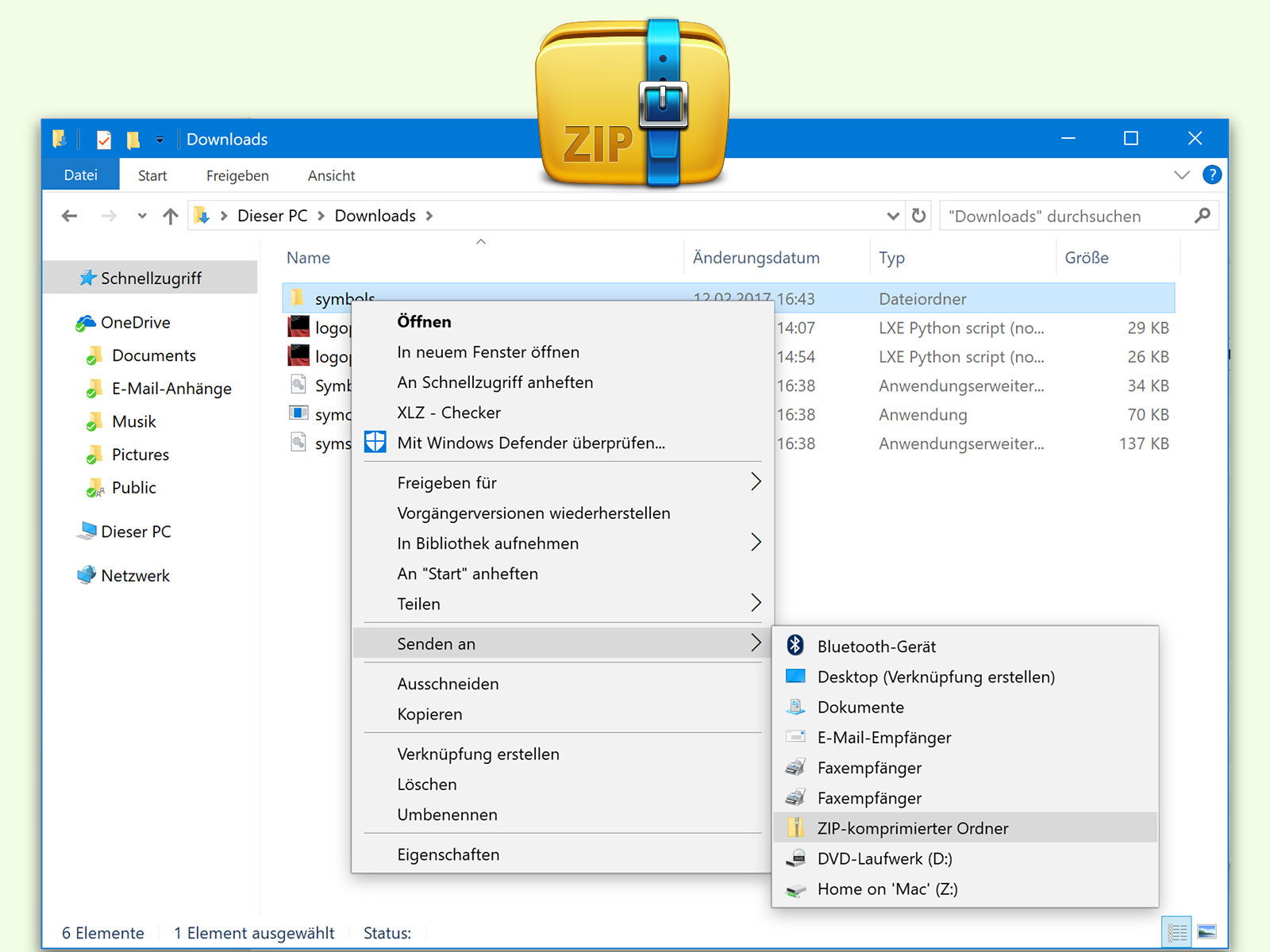Open Pictures folder in sidebar

(140, 454)
